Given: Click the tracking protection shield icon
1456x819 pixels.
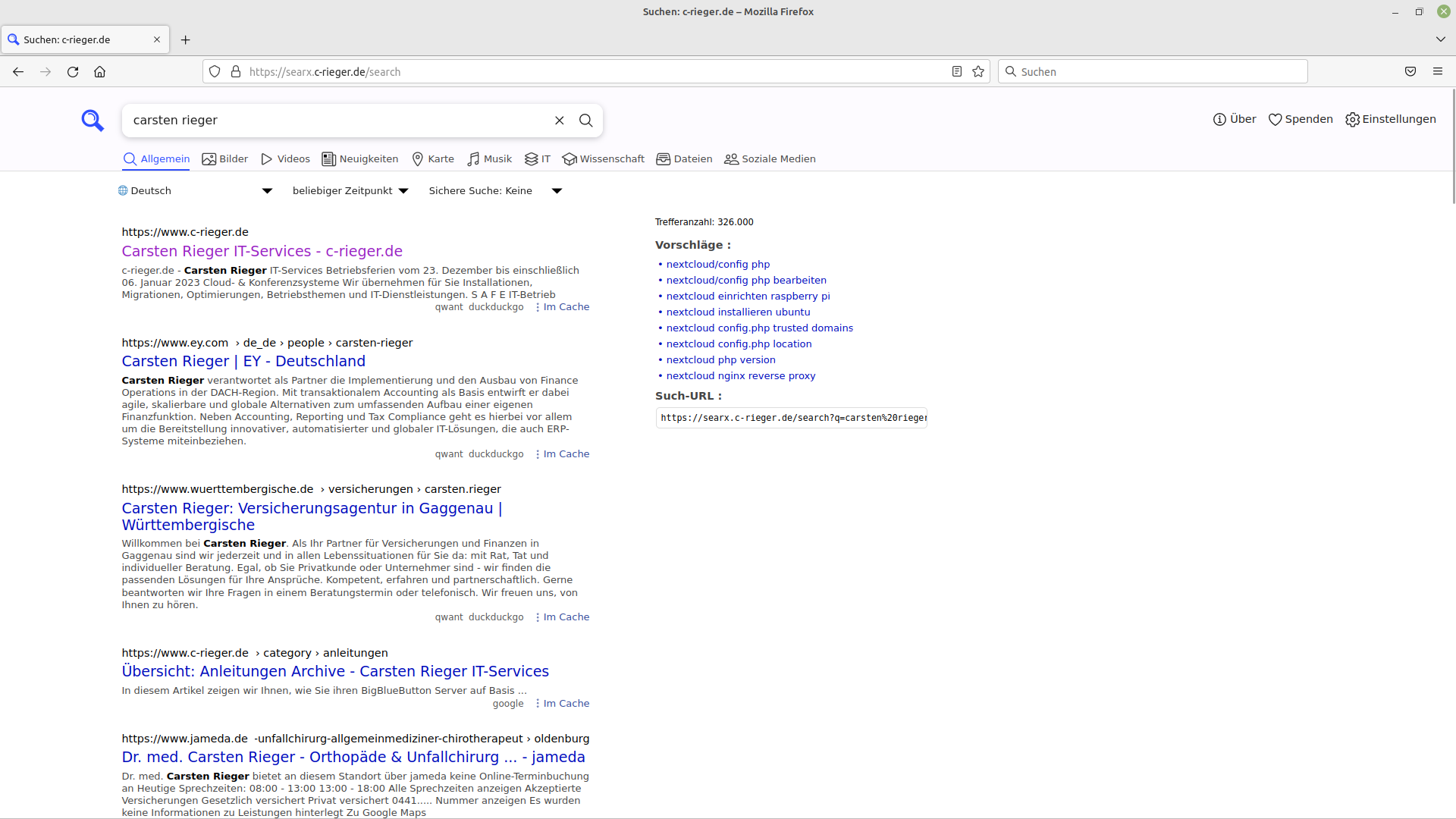Looking at the screenshot, I should [x=215, y=71].
